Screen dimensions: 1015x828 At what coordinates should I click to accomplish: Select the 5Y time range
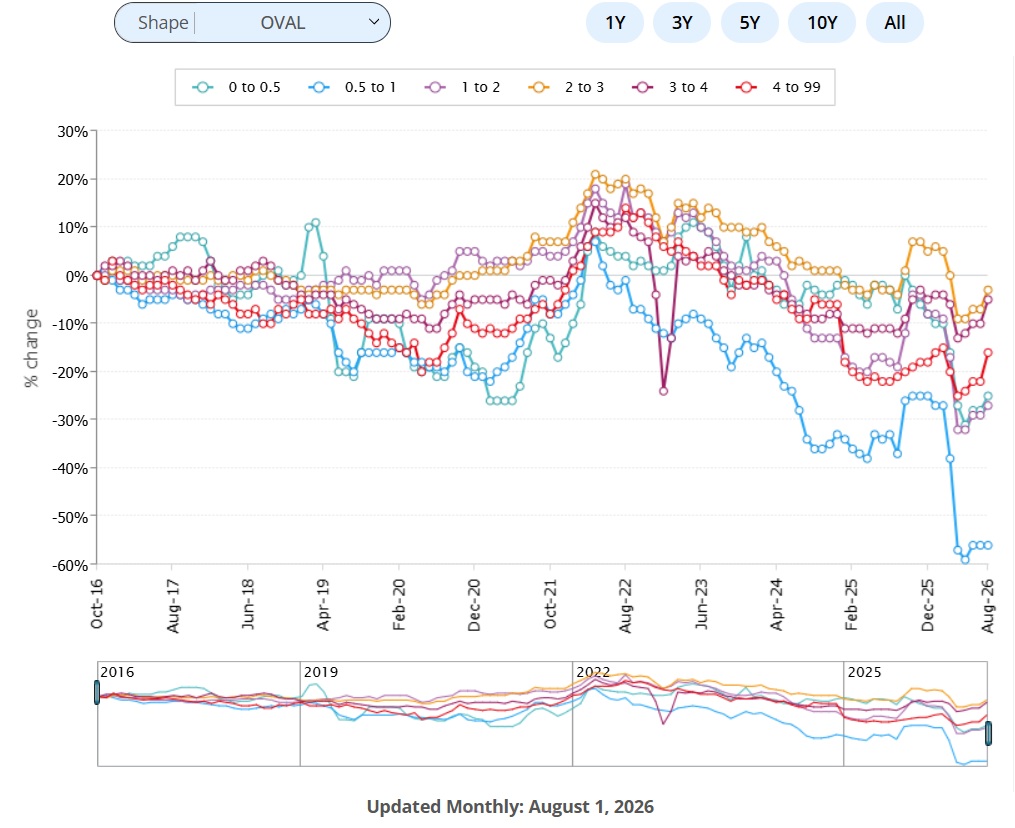(749, 23)
